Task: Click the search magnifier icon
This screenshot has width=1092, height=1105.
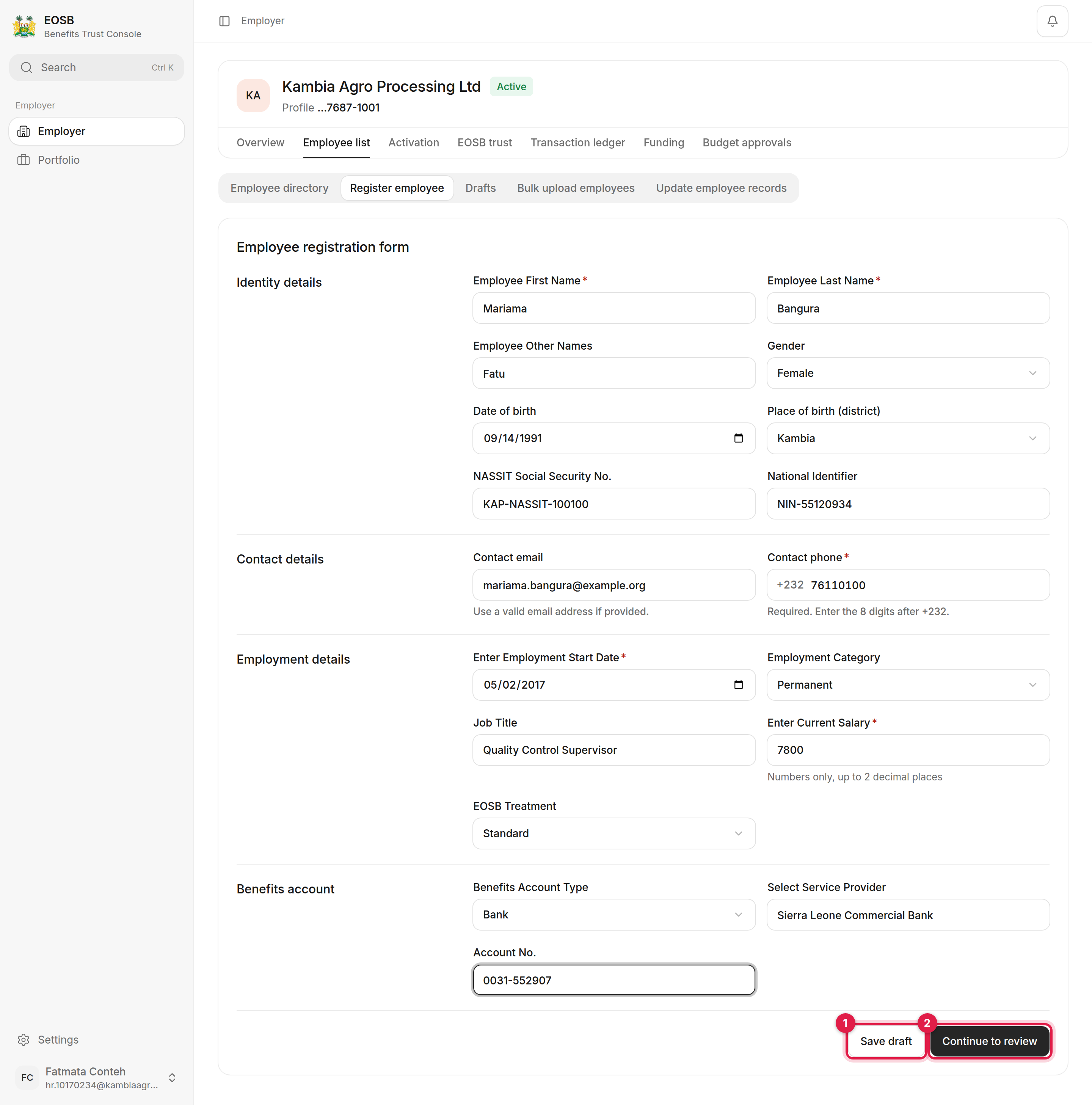Action: pyautogui.click(x=26, y=67)
